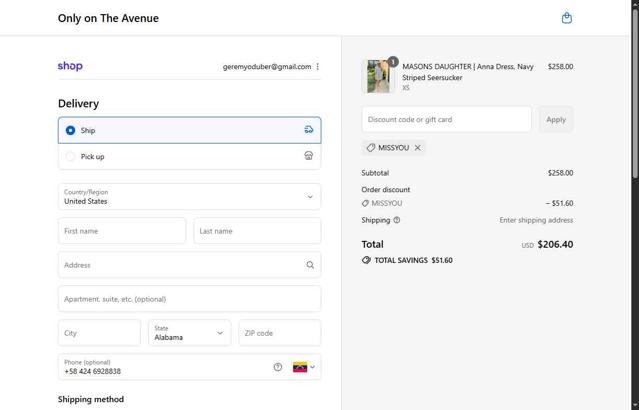
Task: Click the Apartment, suite optional field
Action: coord(189,299)
